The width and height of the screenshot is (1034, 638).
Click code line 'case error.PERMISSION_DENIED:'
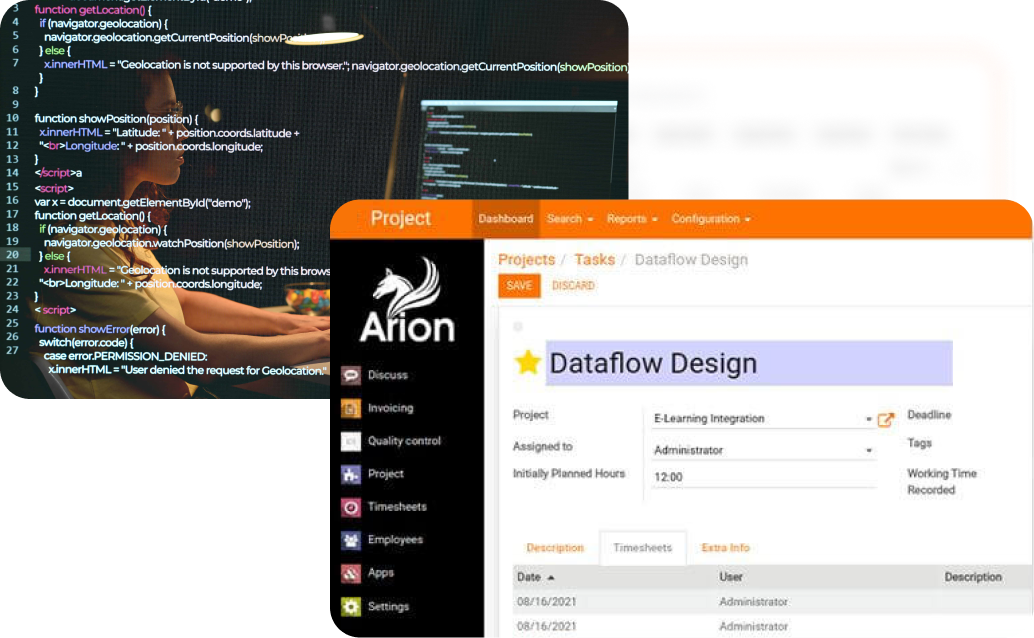(x=125, y=356)
